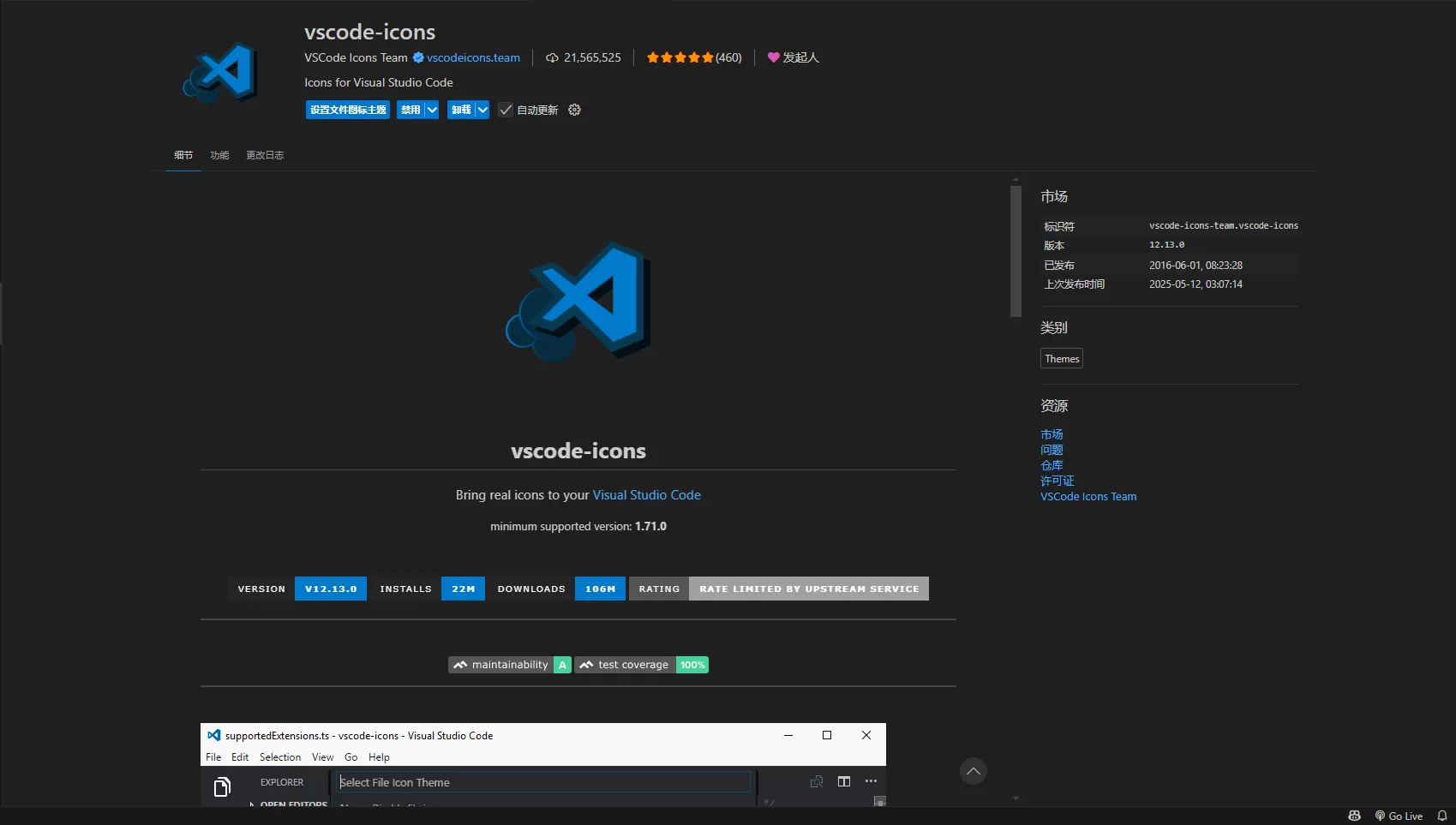
Task: Click 设置文件图标主题 button
Action: pos(348,110)
